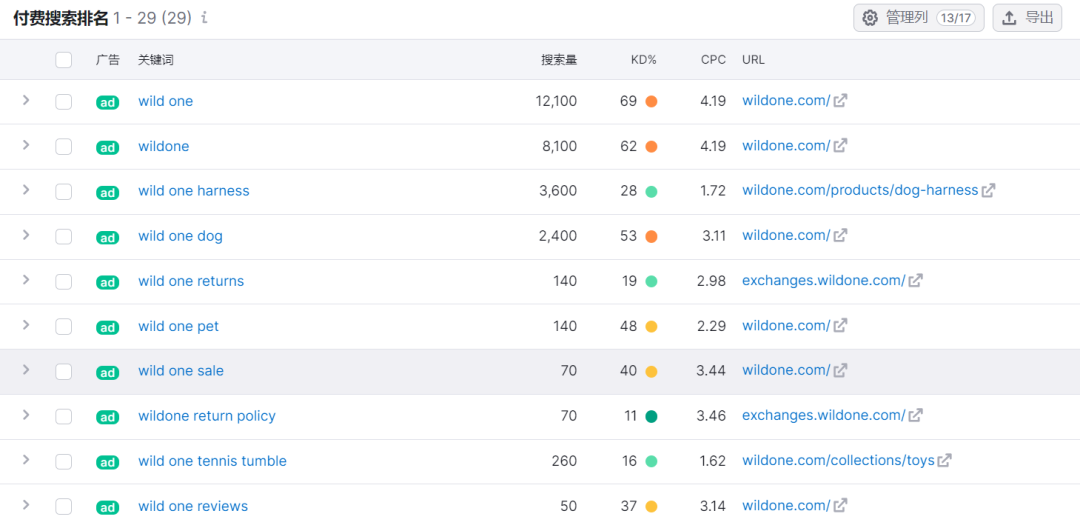The width and height of the screenshot is (1080, 528).
Task: Check the box for wild one dog
Action: [x=64, y=237]
